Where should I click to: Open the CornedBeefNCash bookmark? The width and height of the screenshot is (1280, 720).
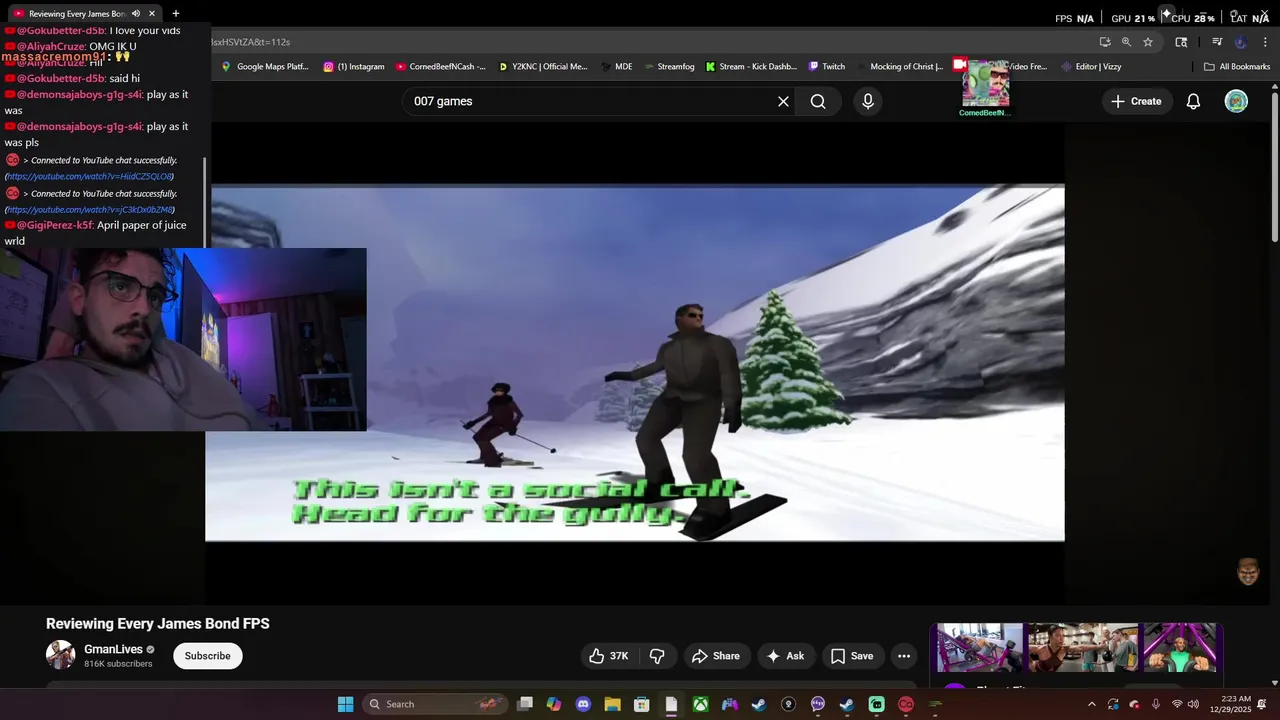pyautogui.click(x=441, y=67)
